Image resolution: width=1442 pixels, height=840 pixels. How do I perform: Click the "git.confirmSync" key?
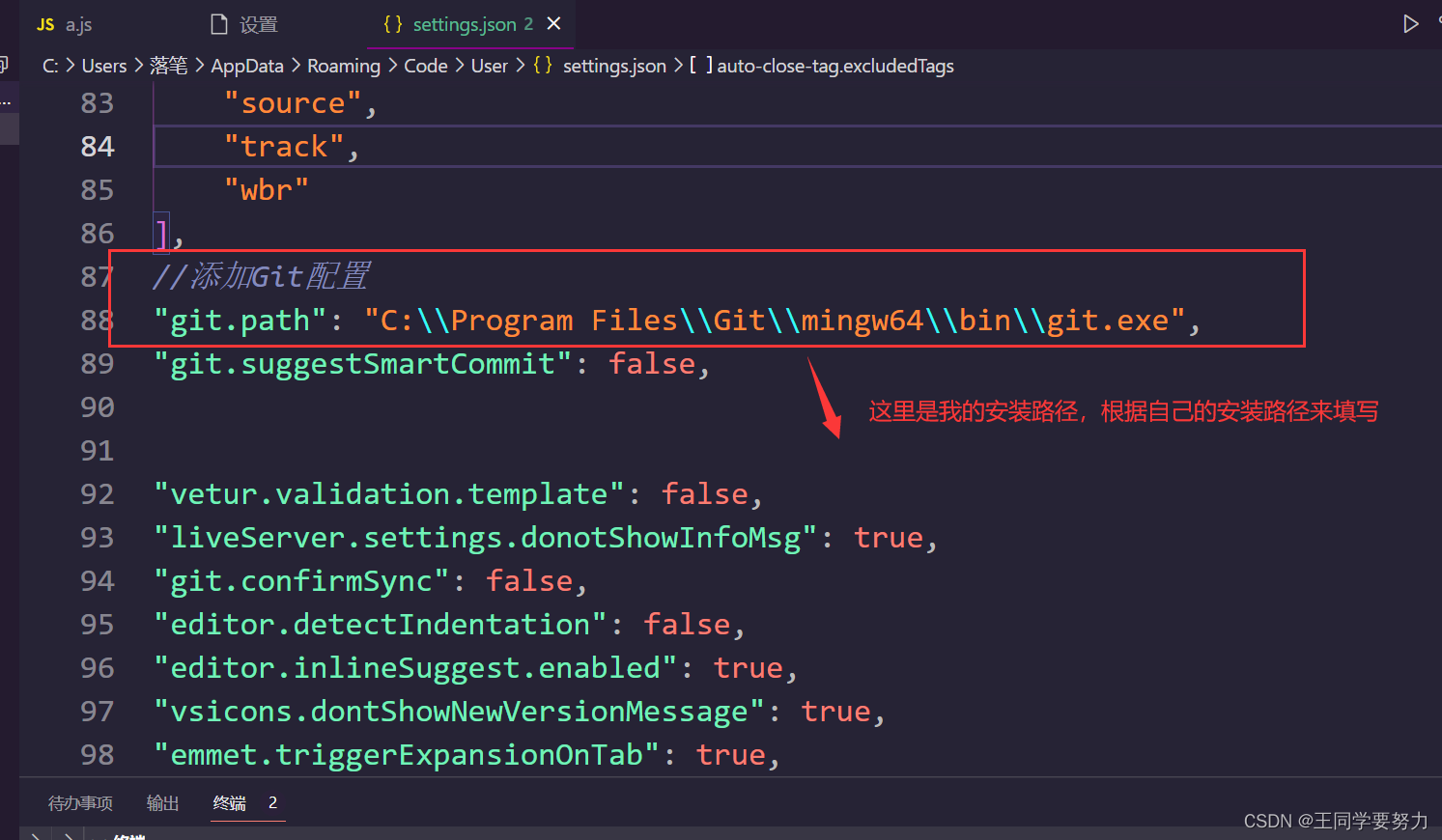tap(301, 581)
